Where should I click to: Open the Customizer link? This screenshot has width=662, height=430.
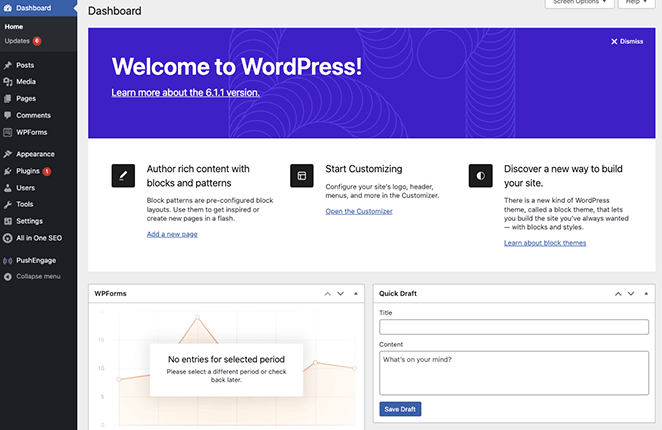pyautogui.click(x=359, y=211)
